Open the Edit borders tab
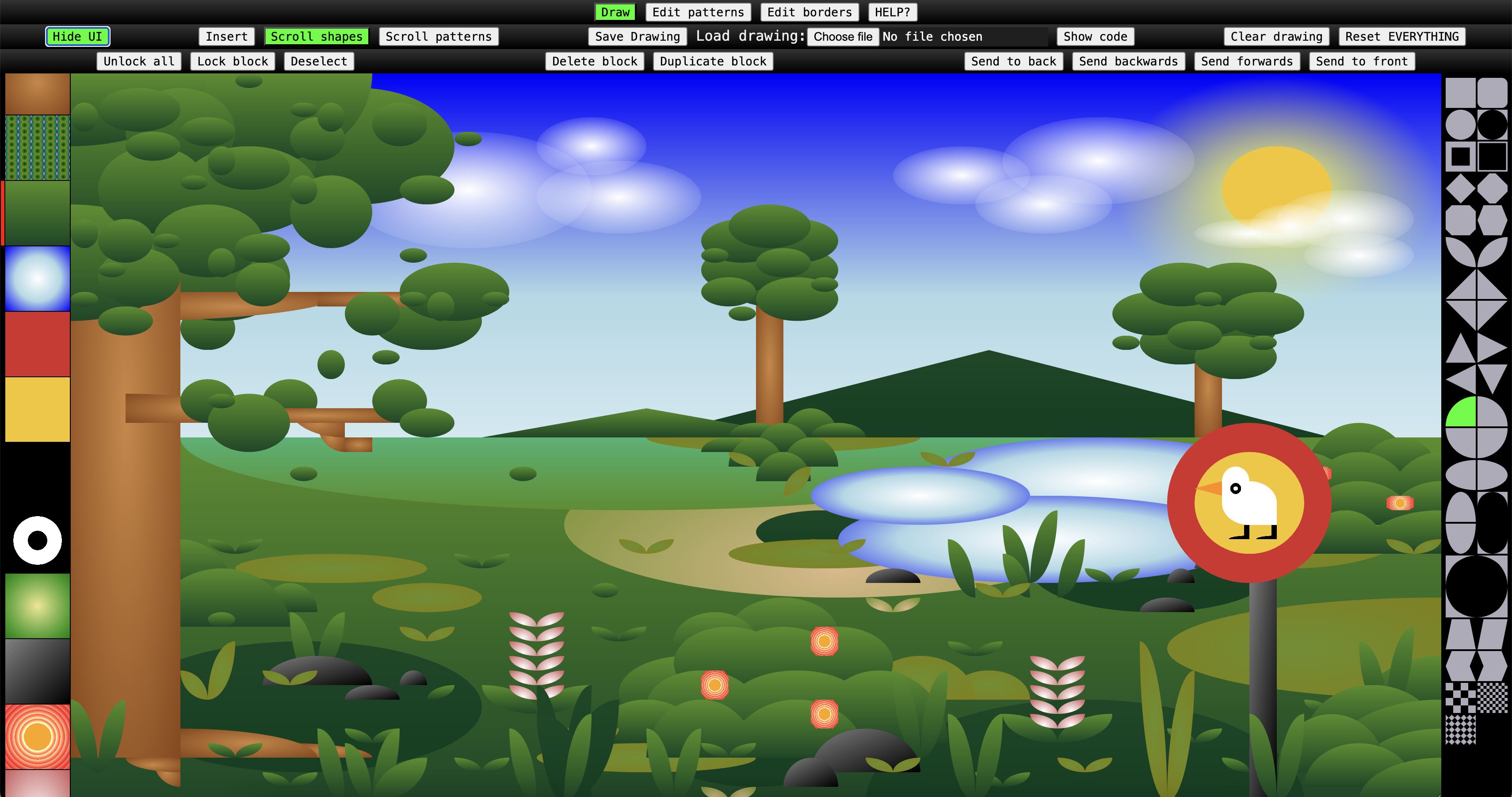This screenshot has height=797, width=1512. (809, 12)
